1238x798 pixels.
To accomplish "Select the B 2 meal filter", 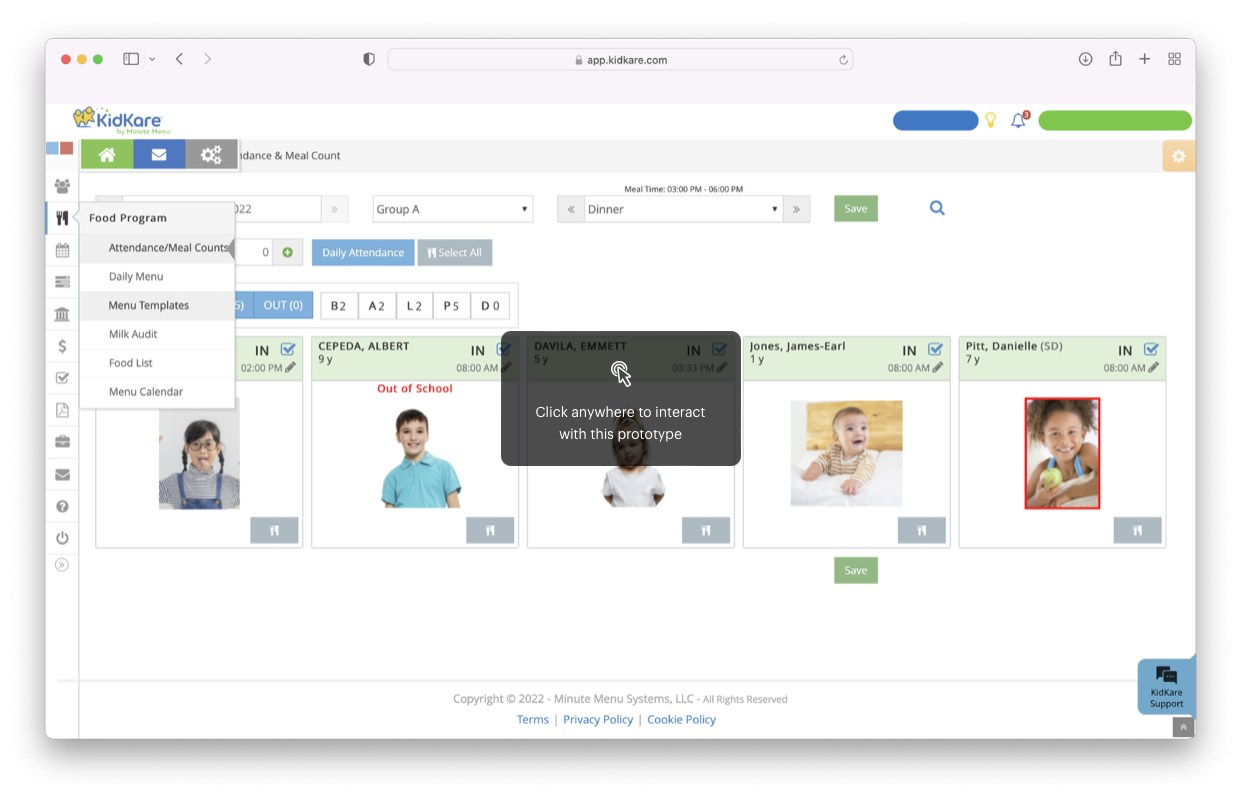I will click(x=339, y=306).
